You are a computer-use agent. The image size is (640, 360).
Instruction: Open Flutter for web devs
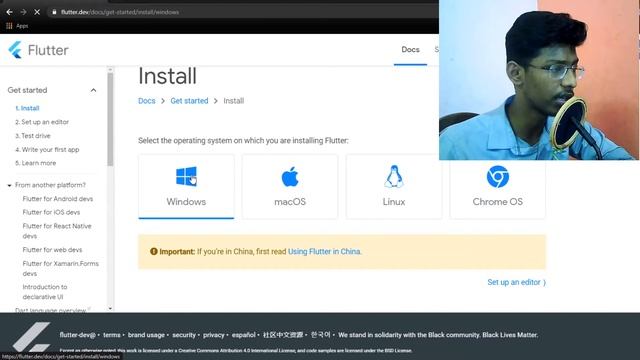tap(52, 250)
